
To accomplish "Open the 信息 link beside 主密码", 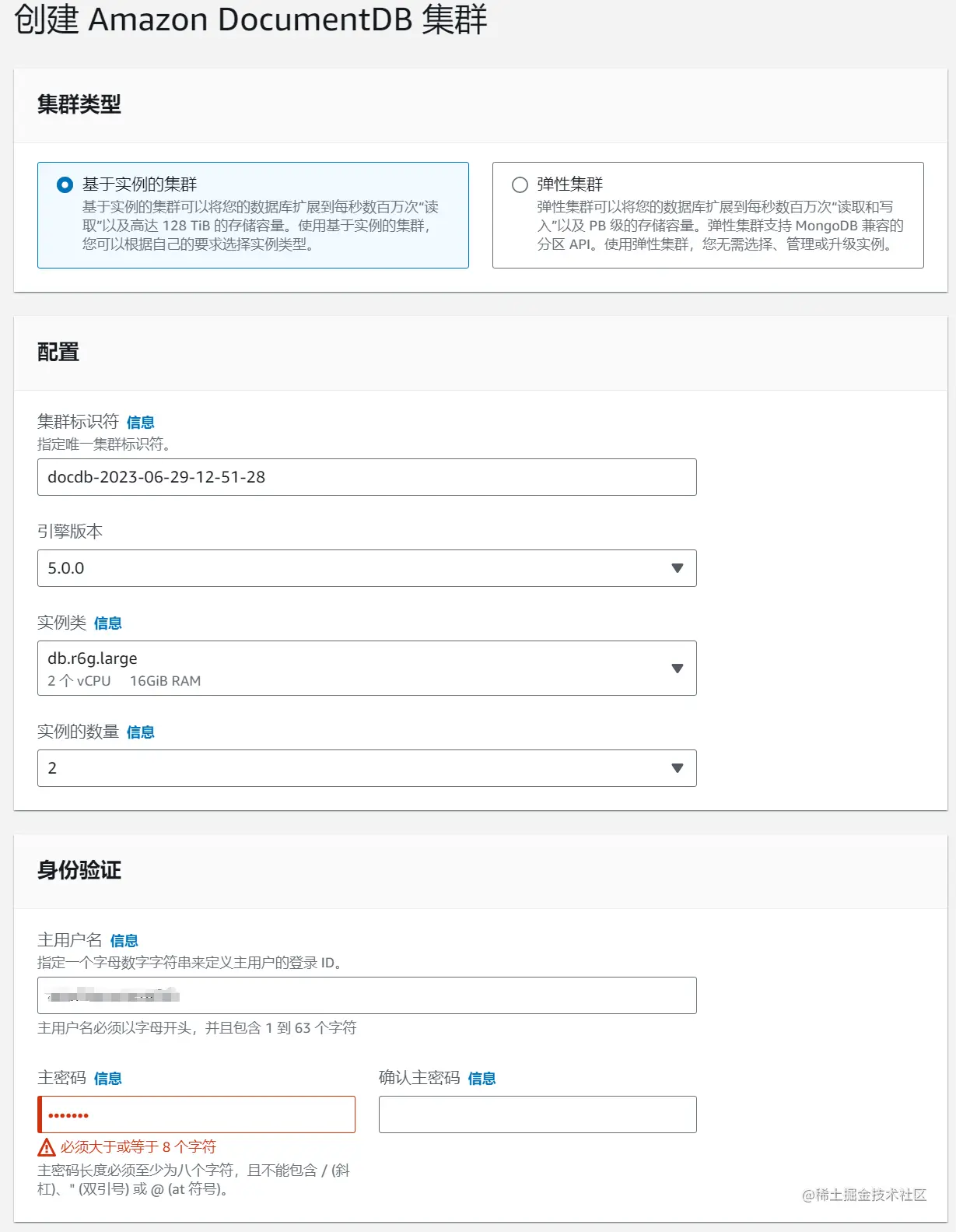I will (107, 1079).
